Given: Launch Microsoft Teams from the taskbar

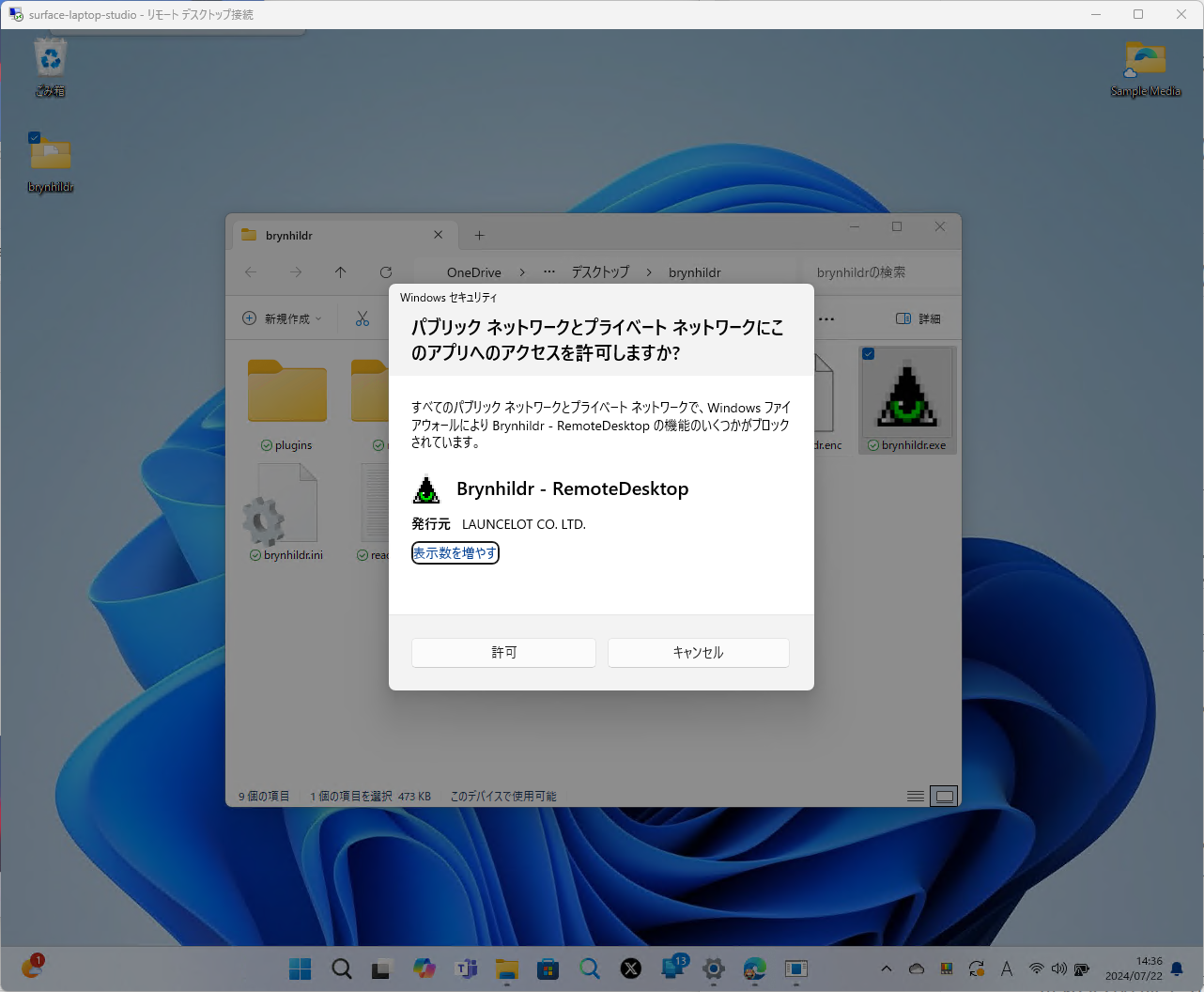Looking at the screenshot, I should coord(466,968).
